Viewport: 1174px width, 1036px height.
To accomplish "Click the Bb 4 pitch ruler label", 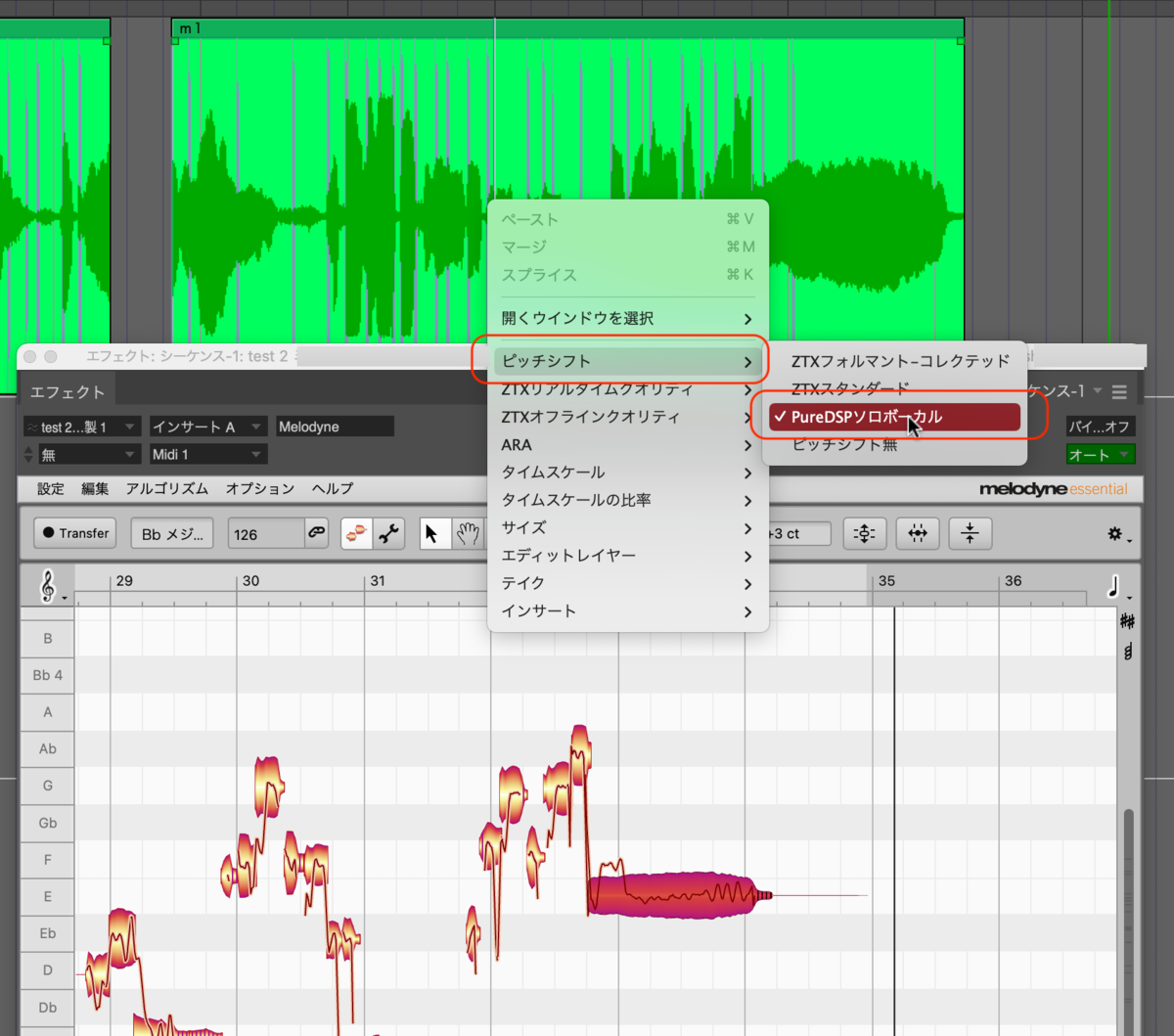I will pyautogui.click(x=48, y=675).
